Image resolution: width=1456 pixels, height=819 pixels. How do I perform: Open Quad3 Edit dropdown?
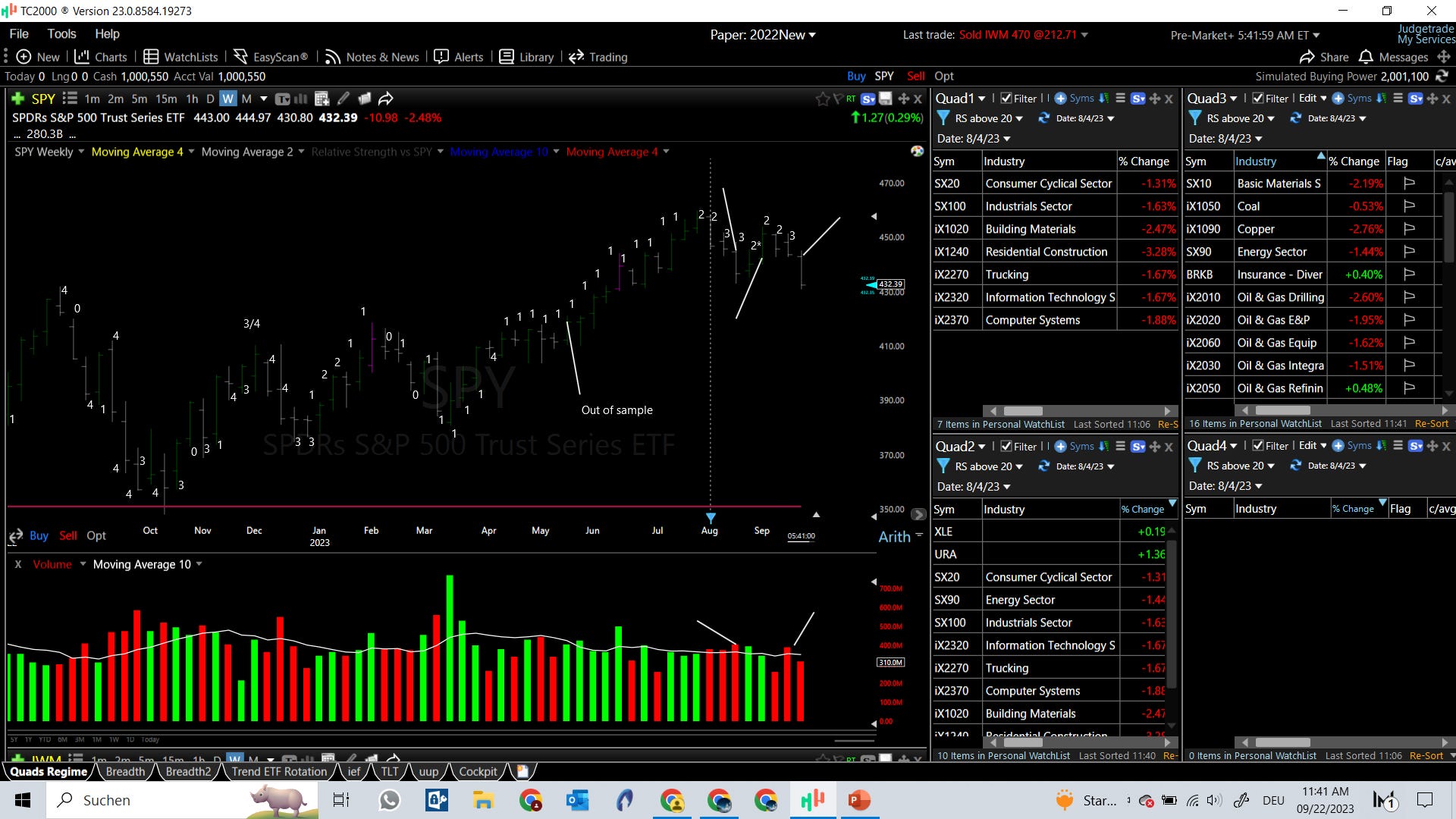pyautogui.click(x=1313, y=99)
